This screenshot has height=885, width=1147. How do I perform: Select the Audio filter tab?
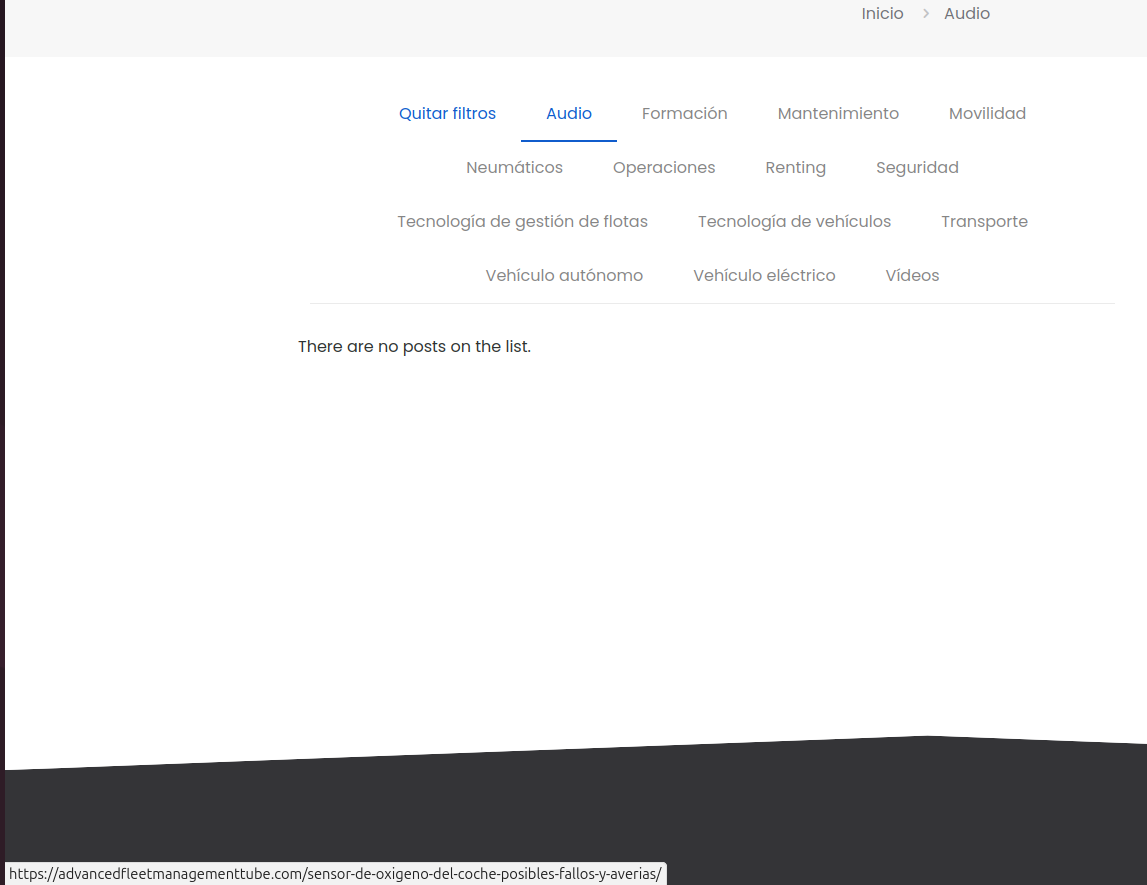pyautogui.click(x=569, y=114)
